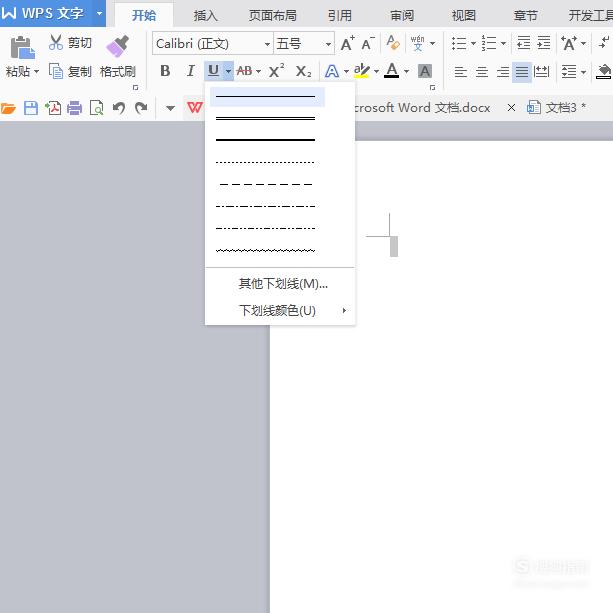Close the Word 文档.docx document tab
The image size is (613, 613).
(x=511, y=108)
